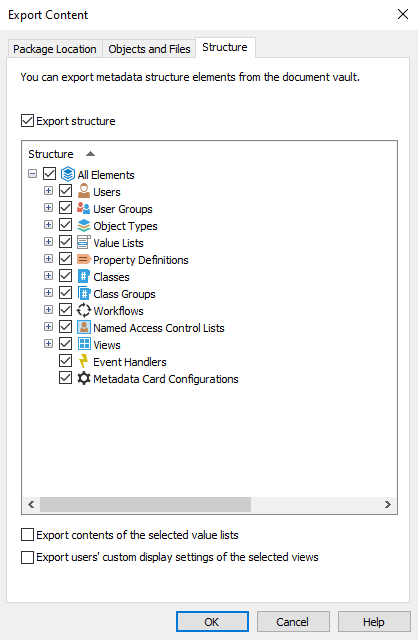This screenshot has height=641, width=418.
Task: Uncheck the Export structure checkbox
Action: coord(27,121)
